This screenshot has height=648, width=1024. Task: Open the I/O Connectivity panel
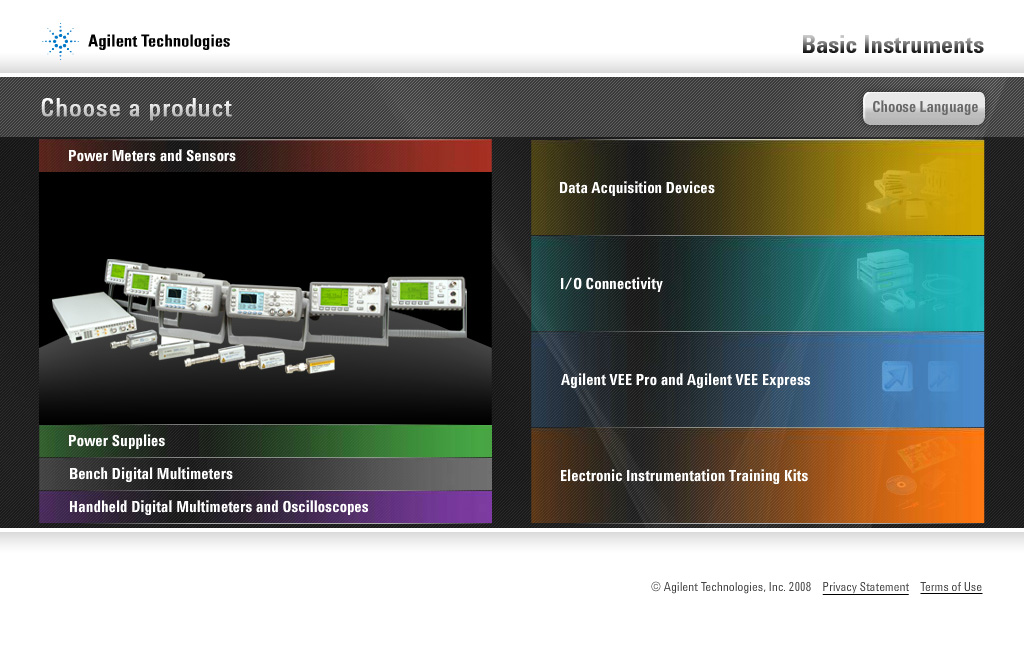[x=700, y=283]
